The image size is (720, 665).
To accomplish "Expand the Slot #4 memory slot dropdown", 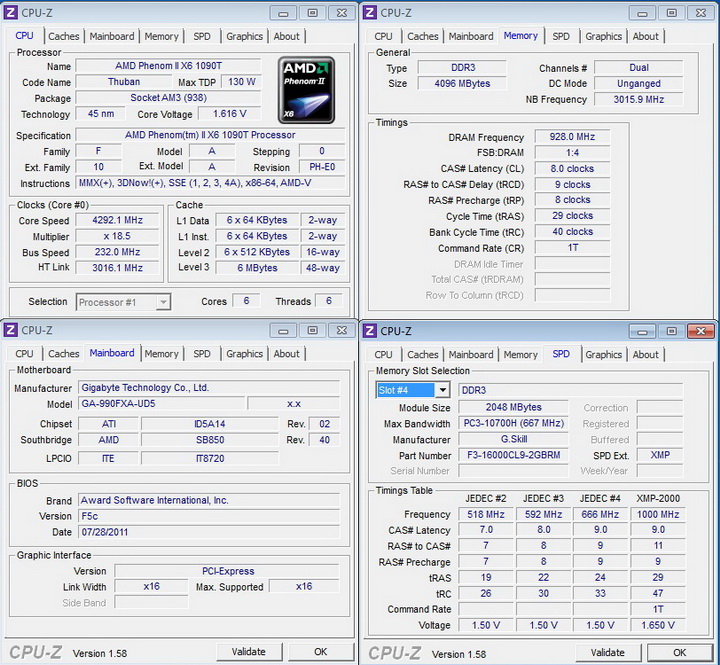I will coord(442,390).
